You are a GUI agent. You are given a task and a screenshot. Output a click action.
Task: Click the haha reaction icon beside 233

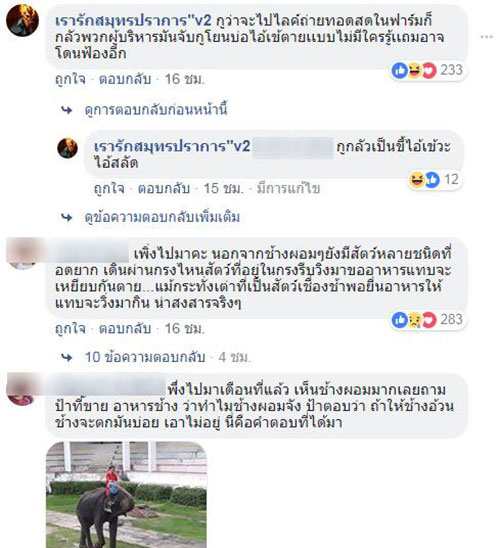[414, 70]
